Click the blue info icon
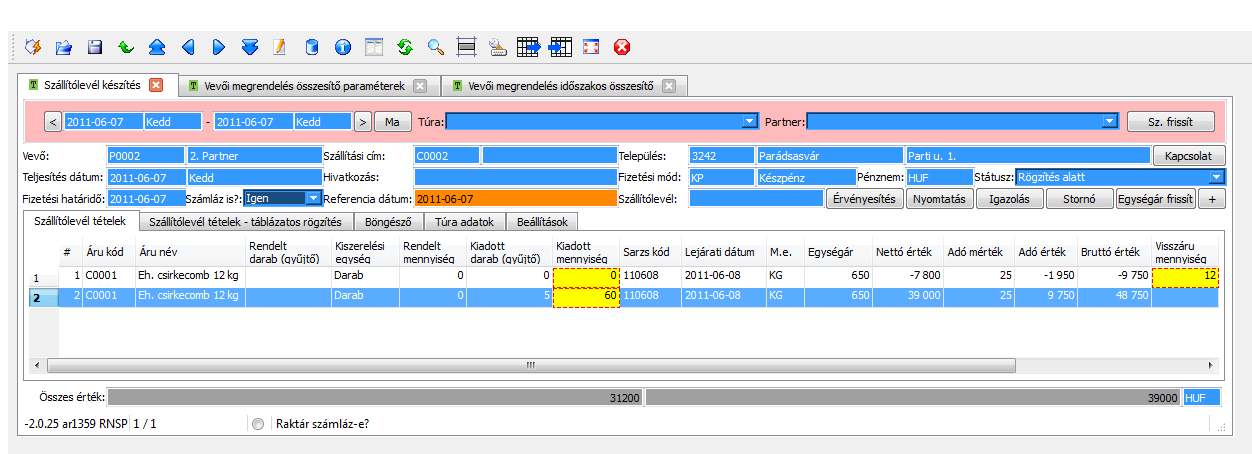The image size is (1252, 454). tap(342, 46)
